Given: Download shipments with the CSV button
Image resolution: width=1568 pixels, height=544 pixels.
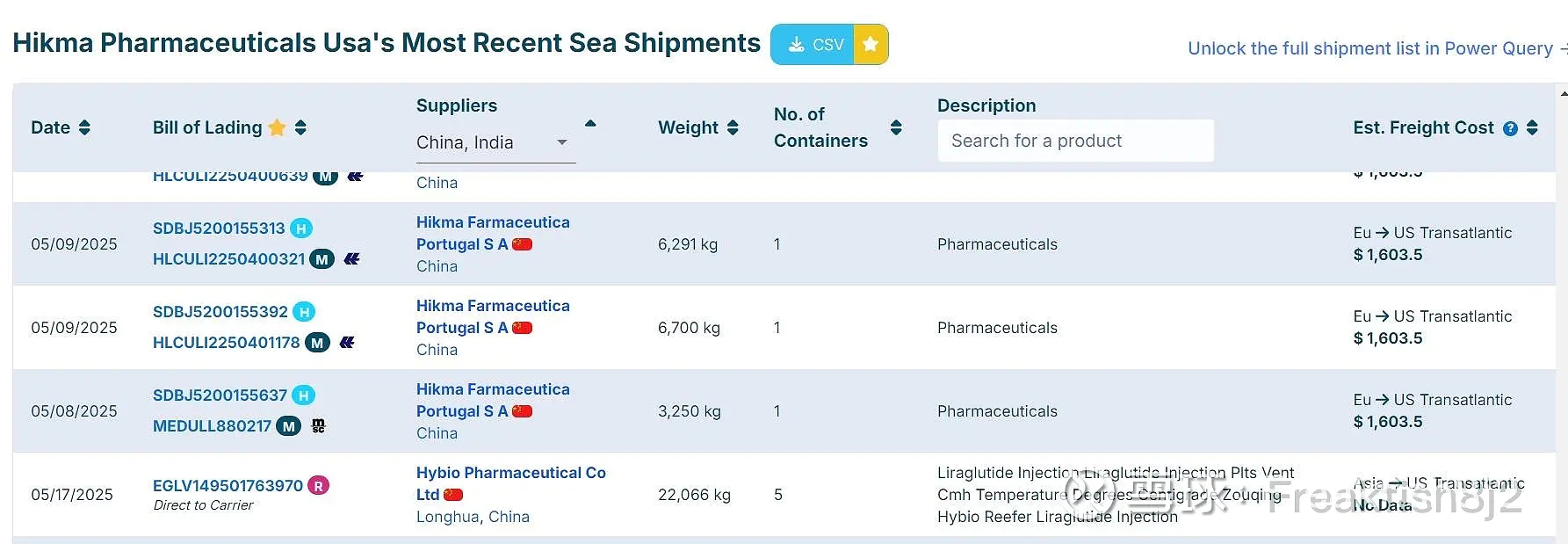Looking at the screenshot, I should pyautogui.click(x=813, y=44).
